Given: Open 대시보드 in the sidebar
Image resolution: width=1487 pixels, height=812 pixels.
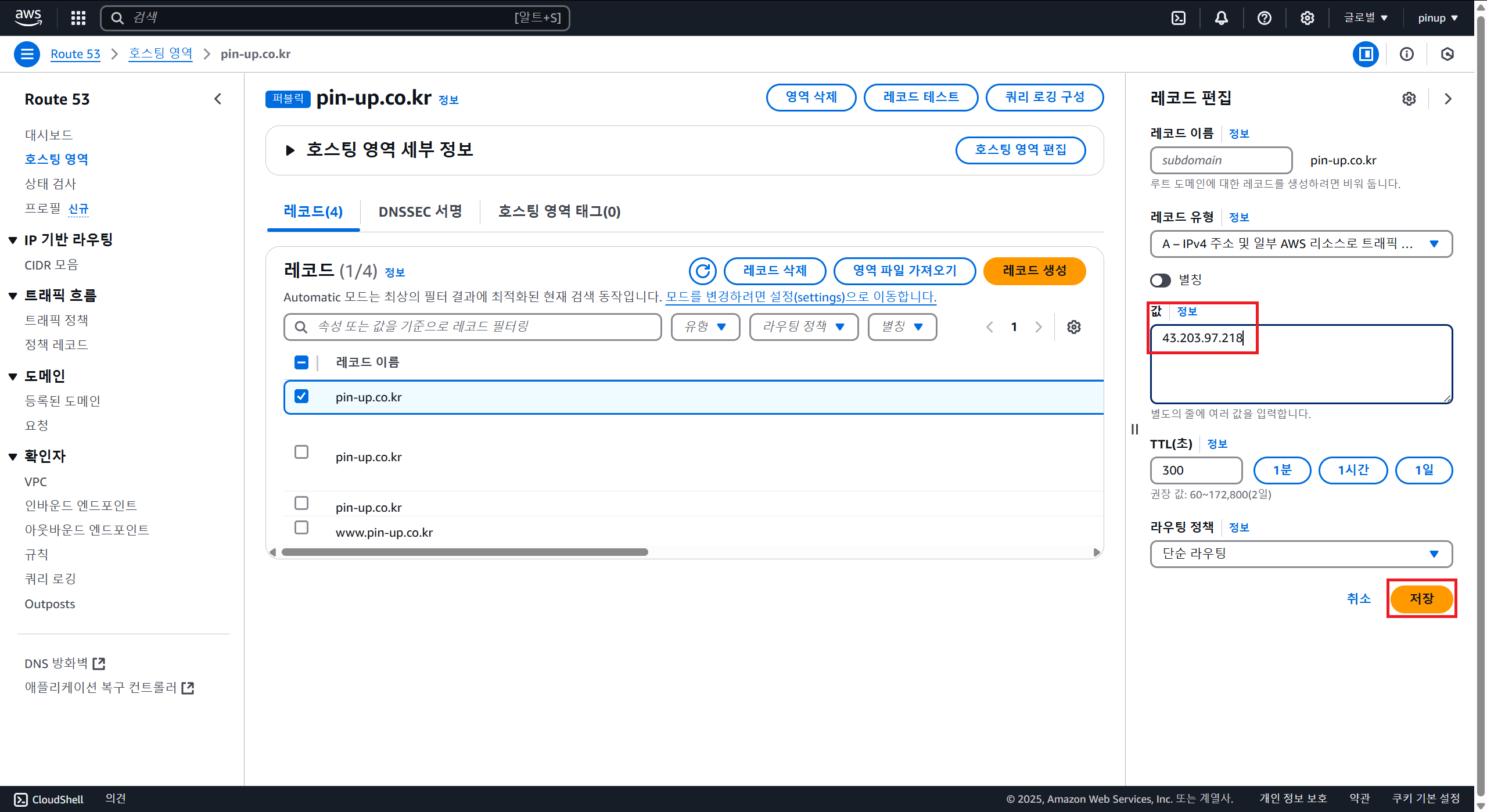Looking at the screenshot, I should [49, 135].
